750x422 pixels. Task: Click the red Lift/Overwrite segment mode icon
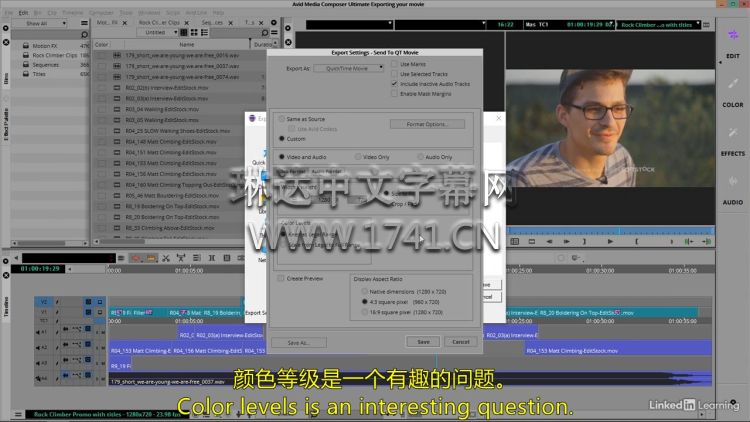click(x=136, y=258)
